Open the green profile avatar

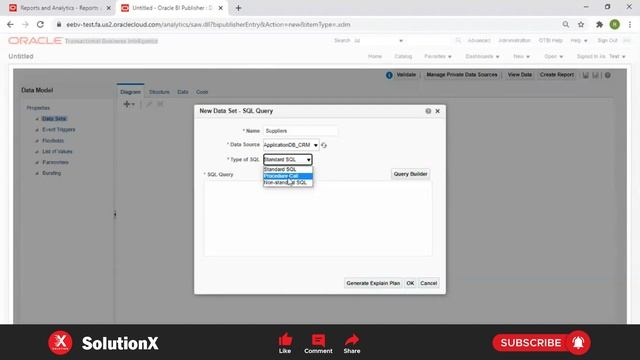(615, 24)
